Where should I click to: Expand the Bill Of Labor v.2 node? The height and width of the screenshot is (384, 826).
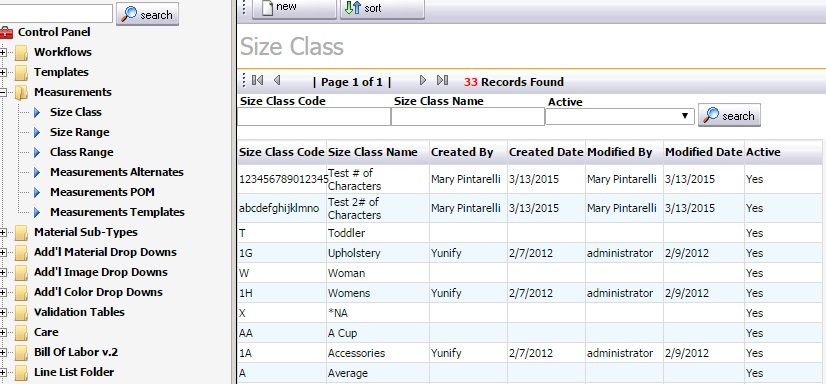click(x=3, y=353)
